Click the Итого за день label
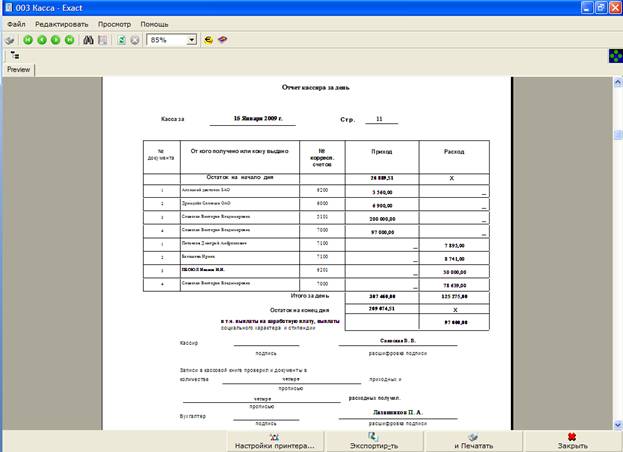 [310, 296]
